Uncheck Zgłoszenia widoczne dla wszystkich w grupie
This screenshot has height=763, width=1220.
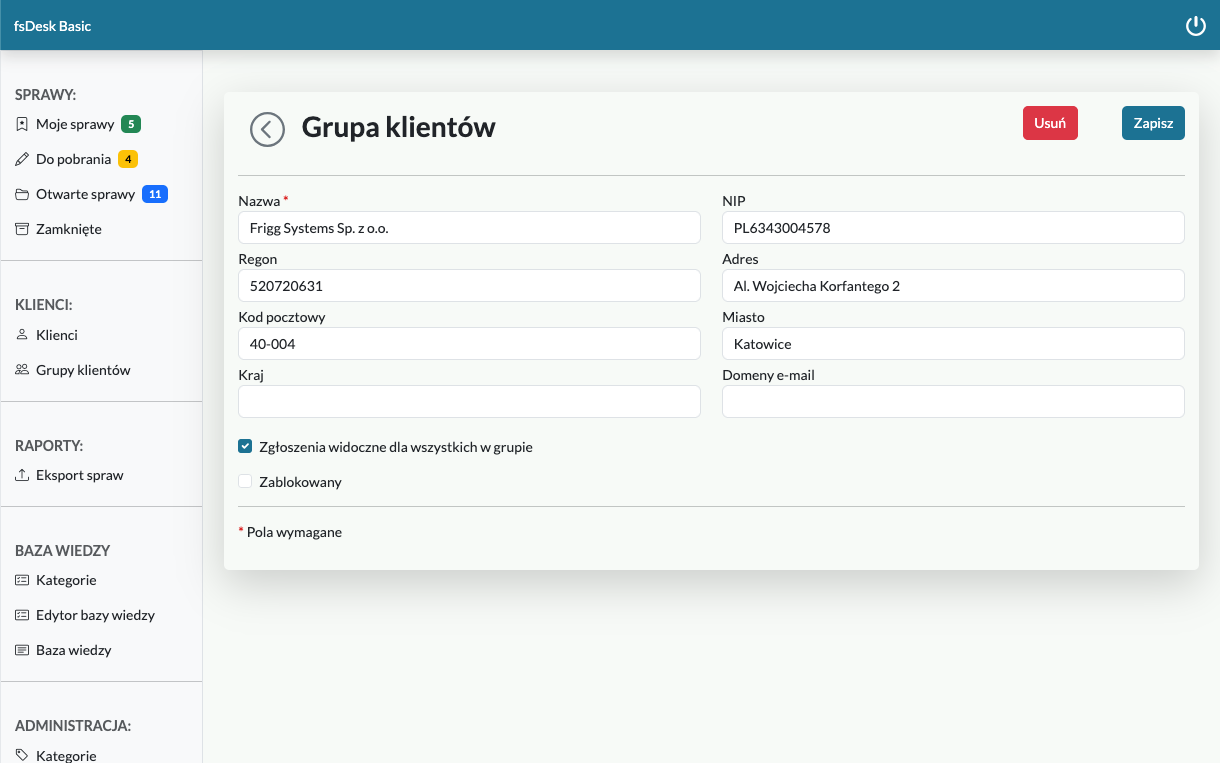click(x=245, y=447)
